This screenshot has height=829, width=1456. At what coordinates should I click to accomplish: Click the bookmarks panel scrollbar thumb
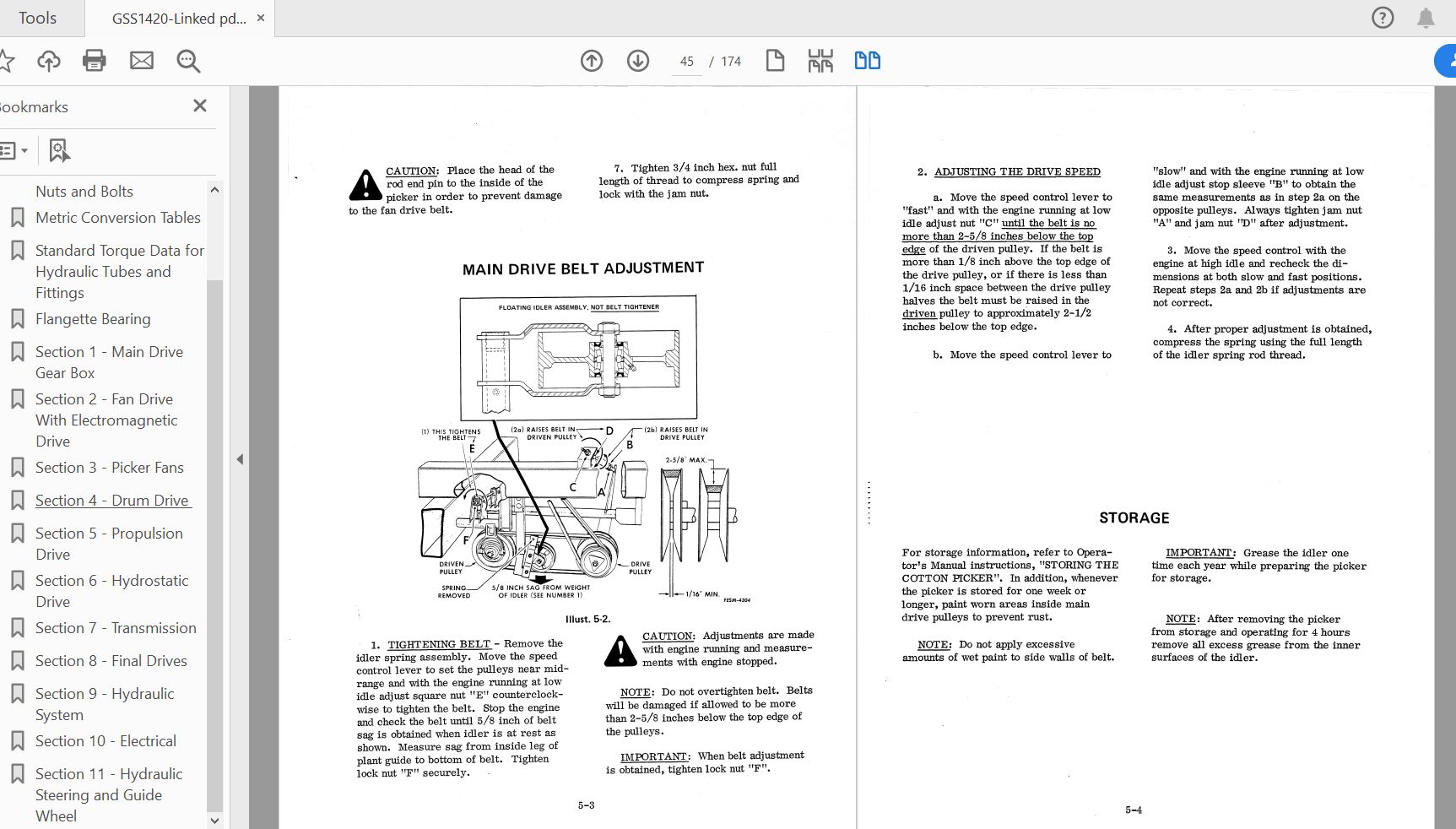click(214, 545)
